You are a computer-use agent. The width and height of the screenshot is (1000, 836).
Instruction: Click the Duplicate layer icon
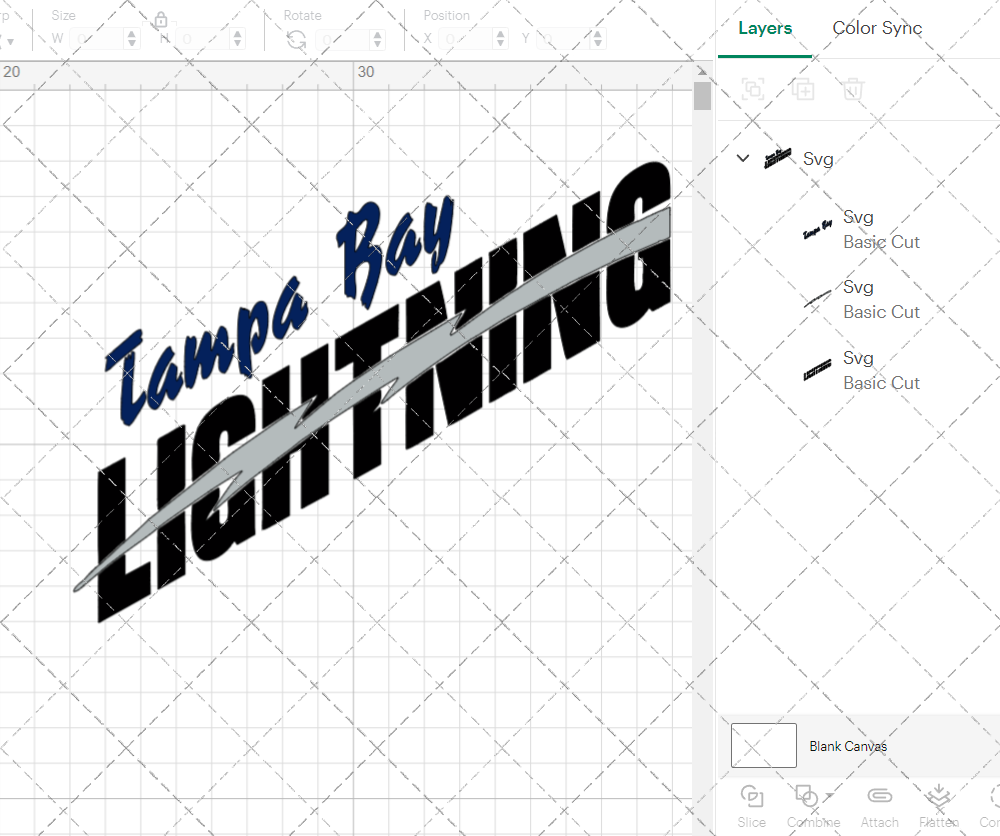(x=803, y=89)
